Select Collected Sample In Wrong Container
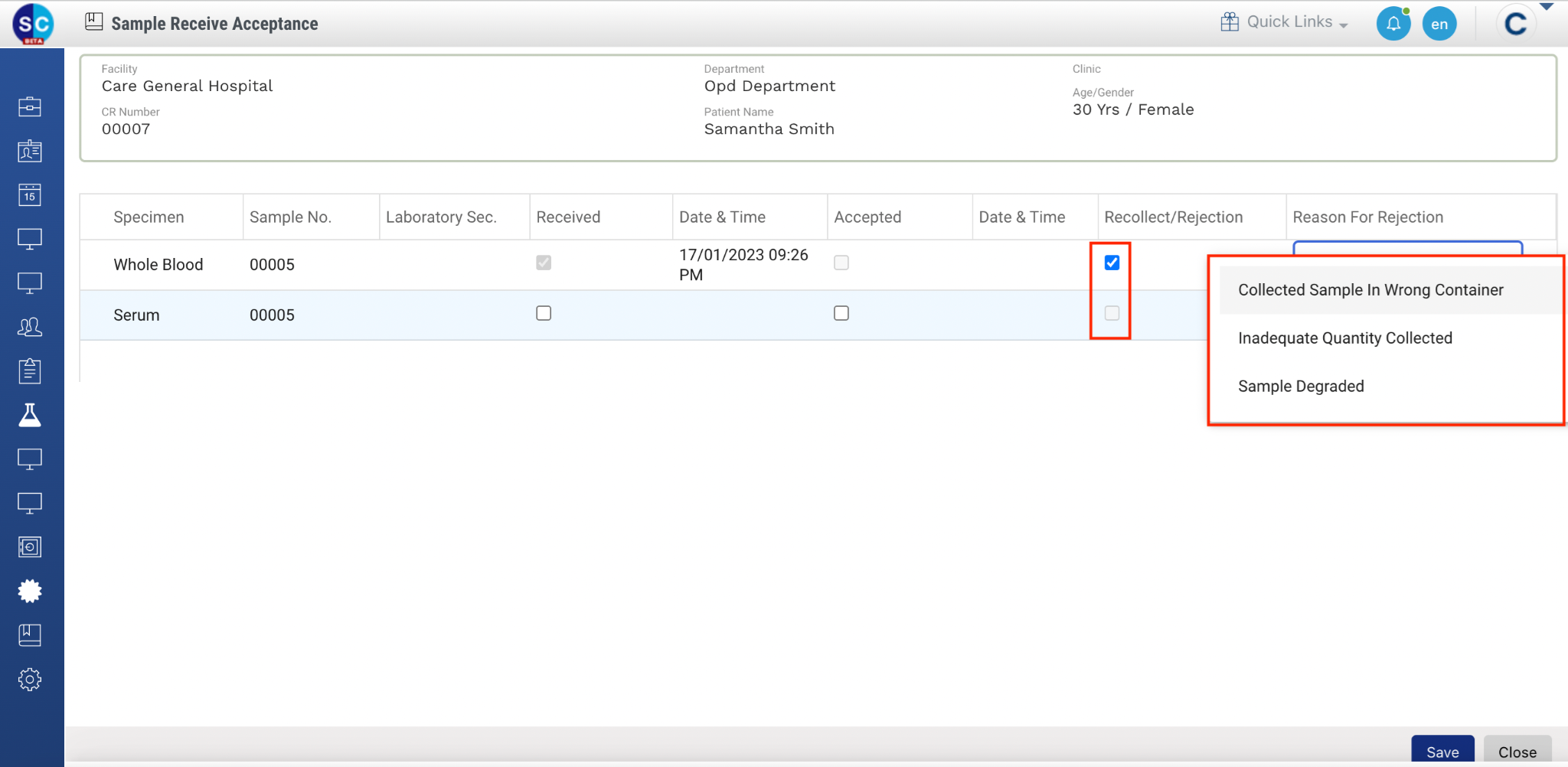The height and width of the screenshot is (767, 1568). 1370,290
